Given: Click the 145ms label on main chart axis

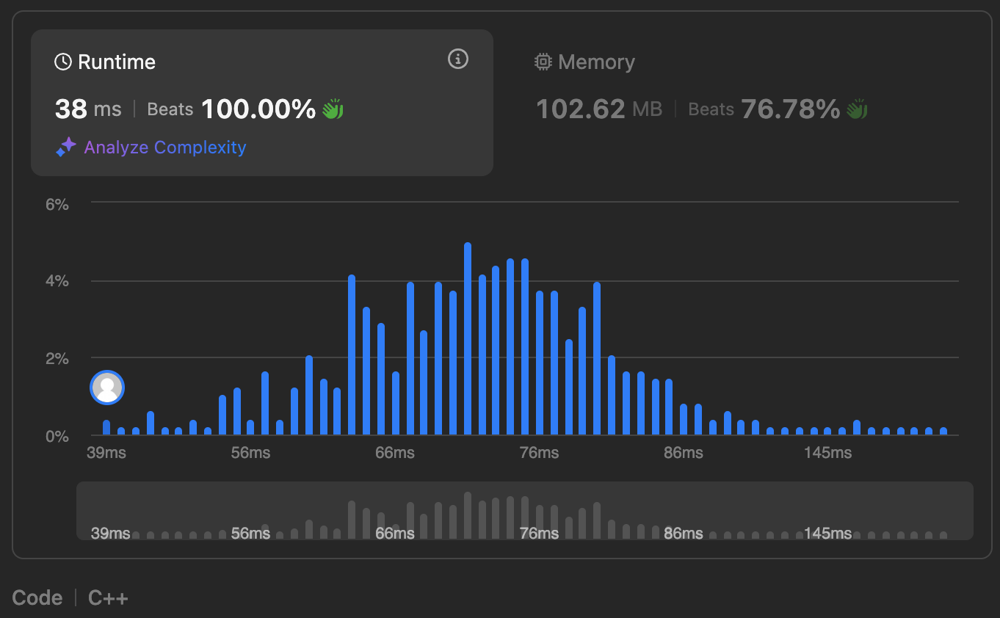Looking at the screenshot, I should pos(827,453).
